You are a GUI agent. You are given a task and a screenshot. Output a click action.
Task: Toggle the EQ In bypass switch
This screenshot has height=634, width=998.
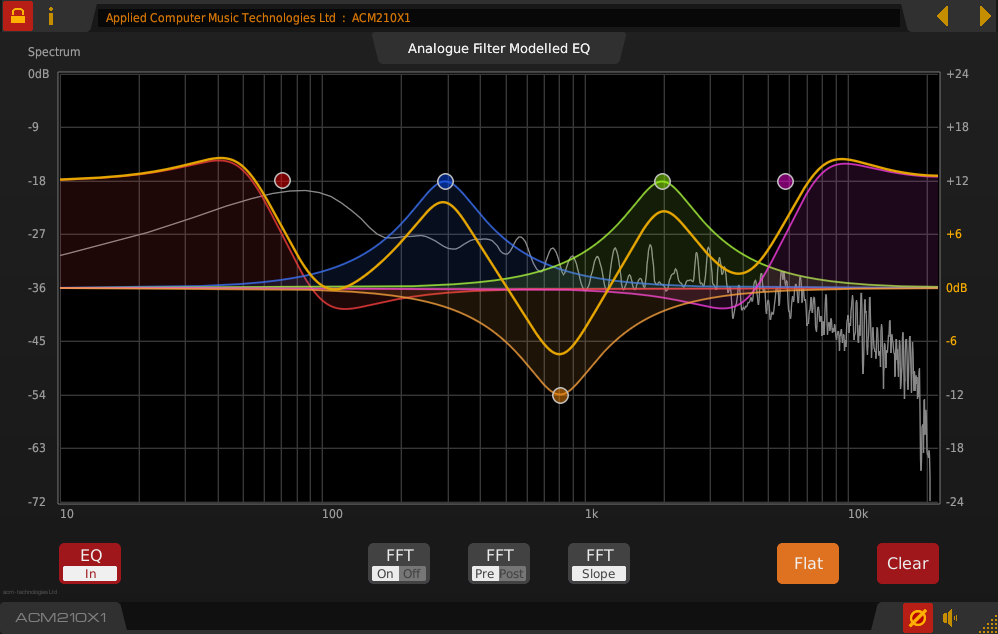(x=90, y=573)
